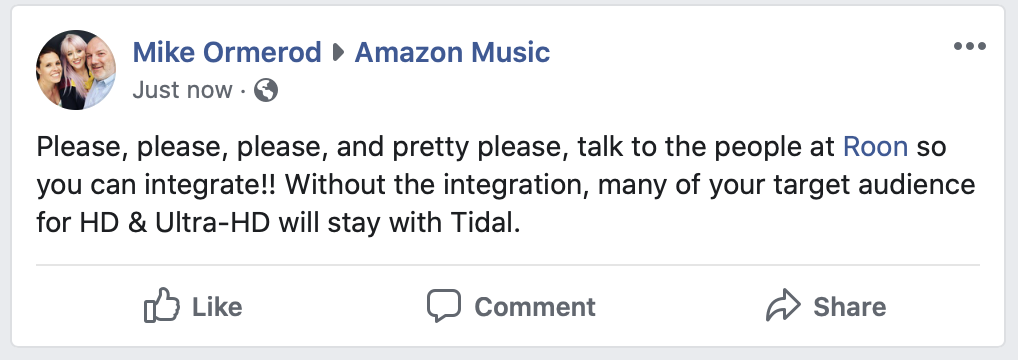This screenshot has height=360, width=1018.
Task: Visit the Amazon Music page link
Action: click(x=452, y=53)
